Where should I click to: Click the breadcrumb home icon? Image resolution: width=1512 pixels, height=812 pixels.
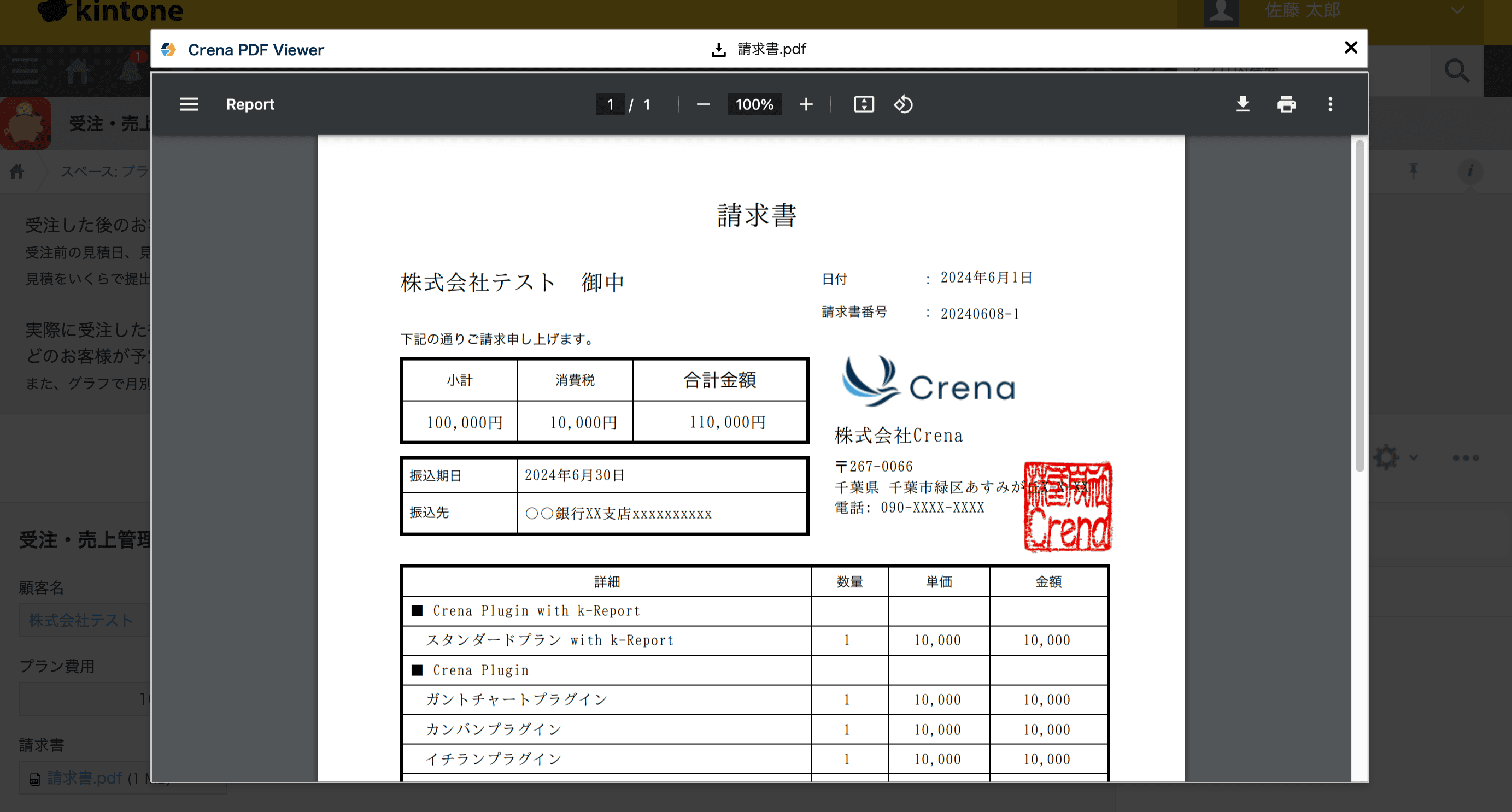click(17, 172)
